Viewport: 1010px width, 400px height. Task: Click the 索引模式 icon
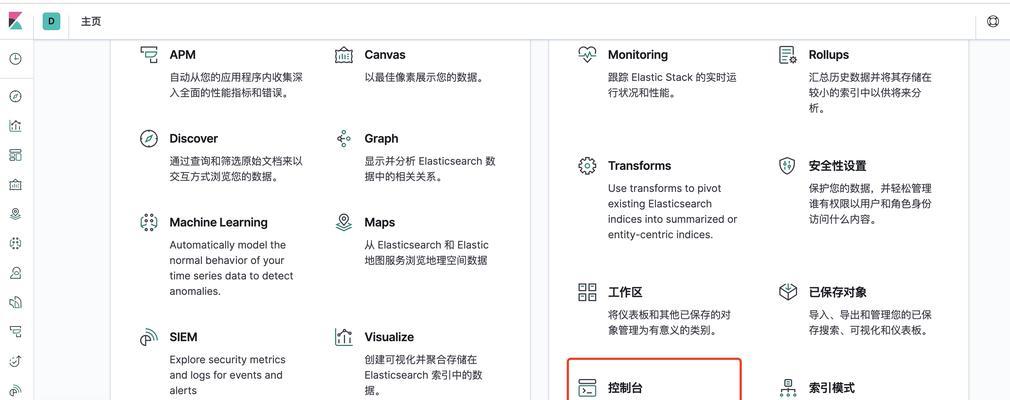click(788, 388)
